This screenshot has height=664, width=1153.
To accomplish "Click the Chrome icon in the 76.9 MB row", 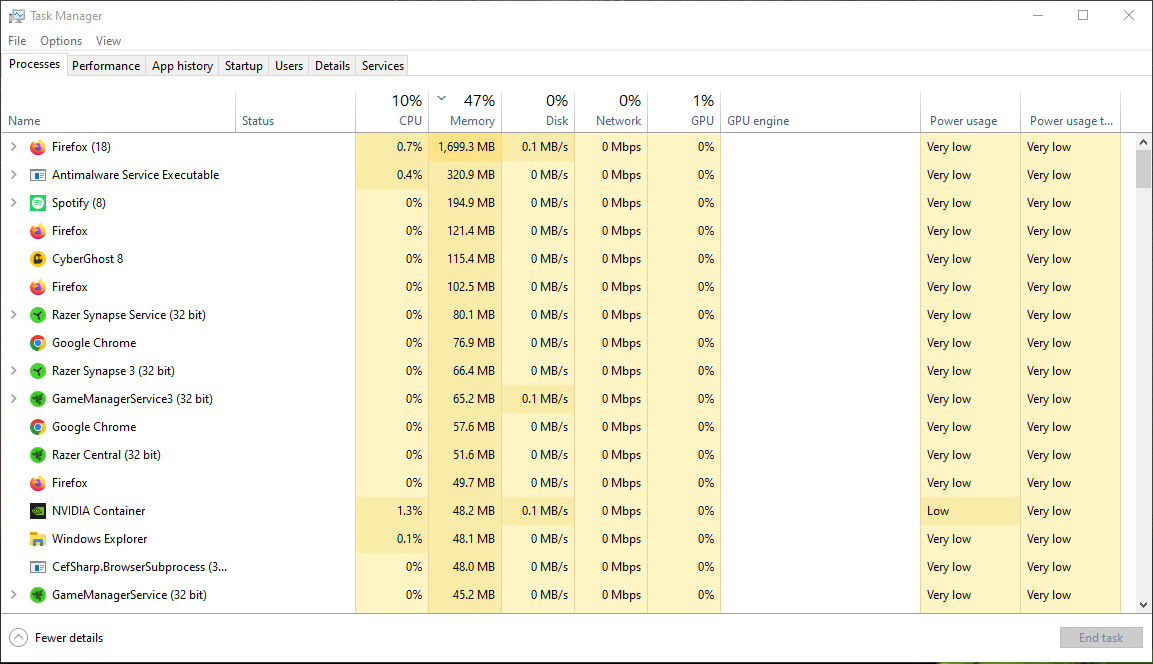I will point(38,343).
